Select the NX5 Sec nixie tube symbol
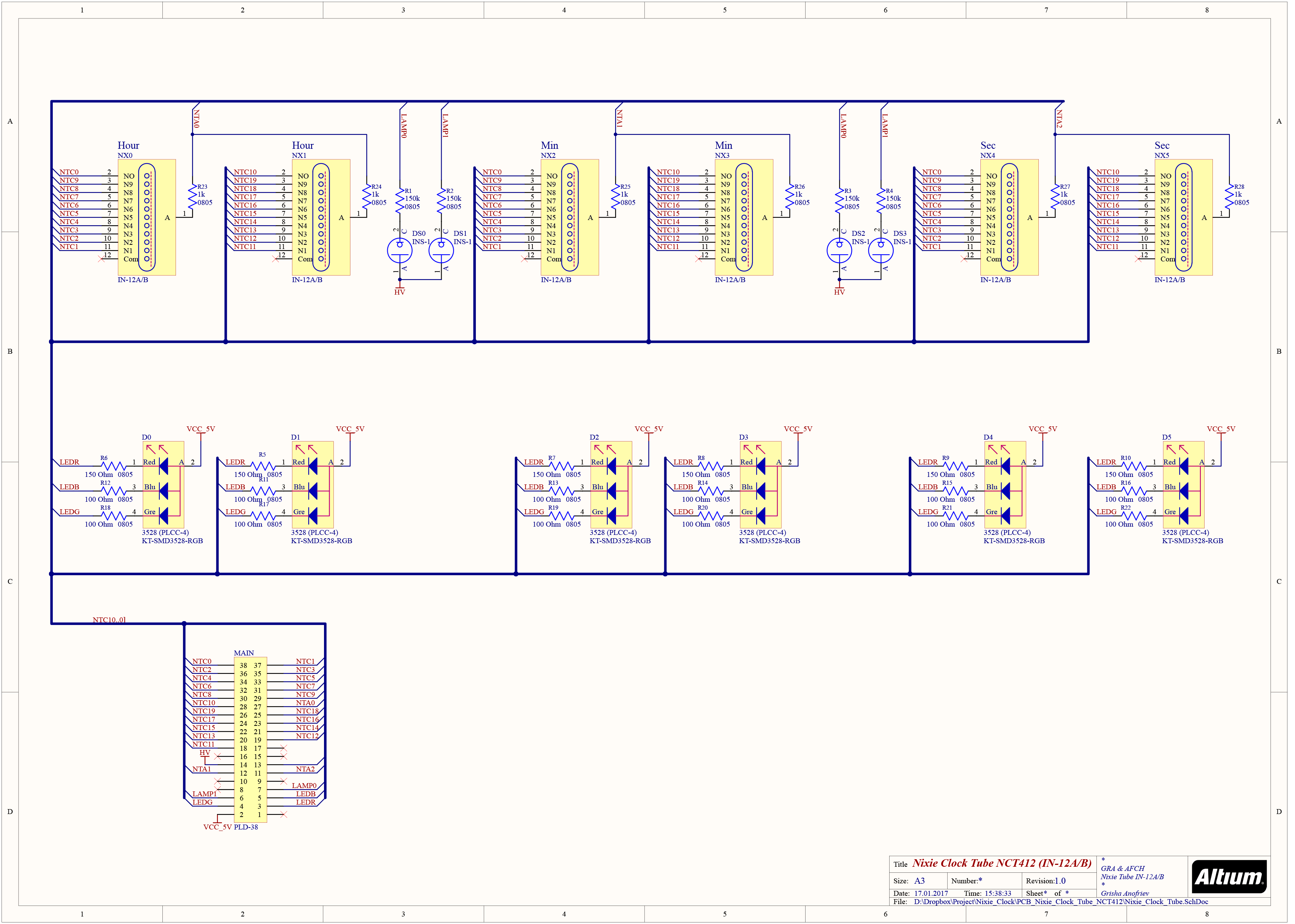Screen dimensions: 1295x924 click(1183, 217)
